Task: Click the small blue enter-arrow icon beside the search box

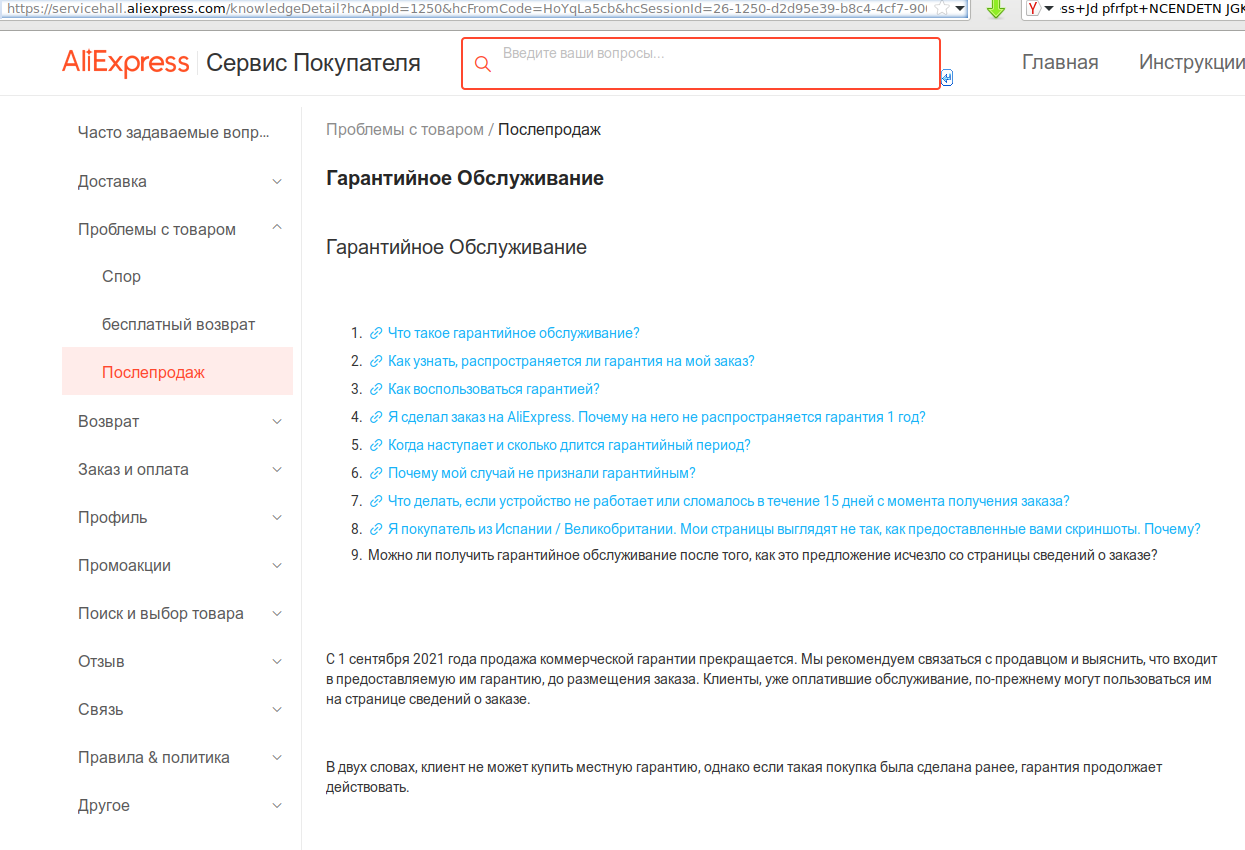Action: pyautogui.click(x=947, y=77)
